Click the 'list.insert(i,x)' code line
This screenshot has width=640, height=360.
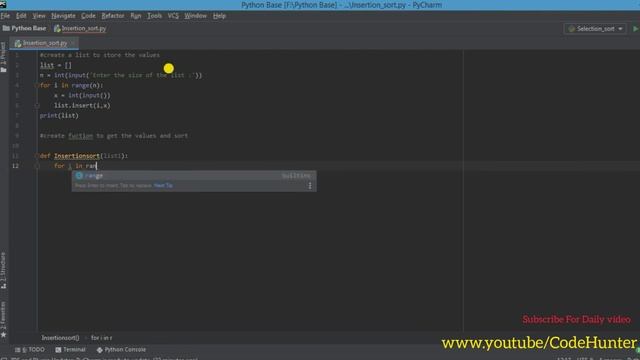[82, 105]
